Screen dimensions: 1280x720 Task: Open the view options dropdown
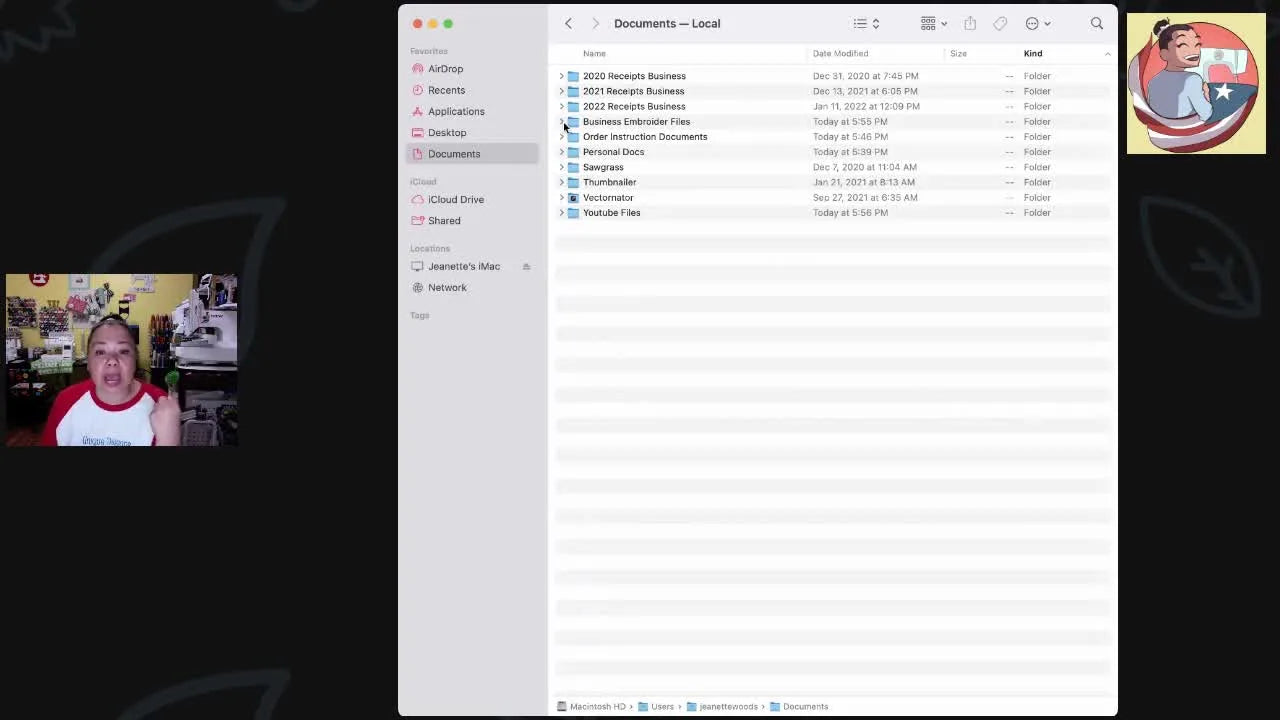pos(932,22)
